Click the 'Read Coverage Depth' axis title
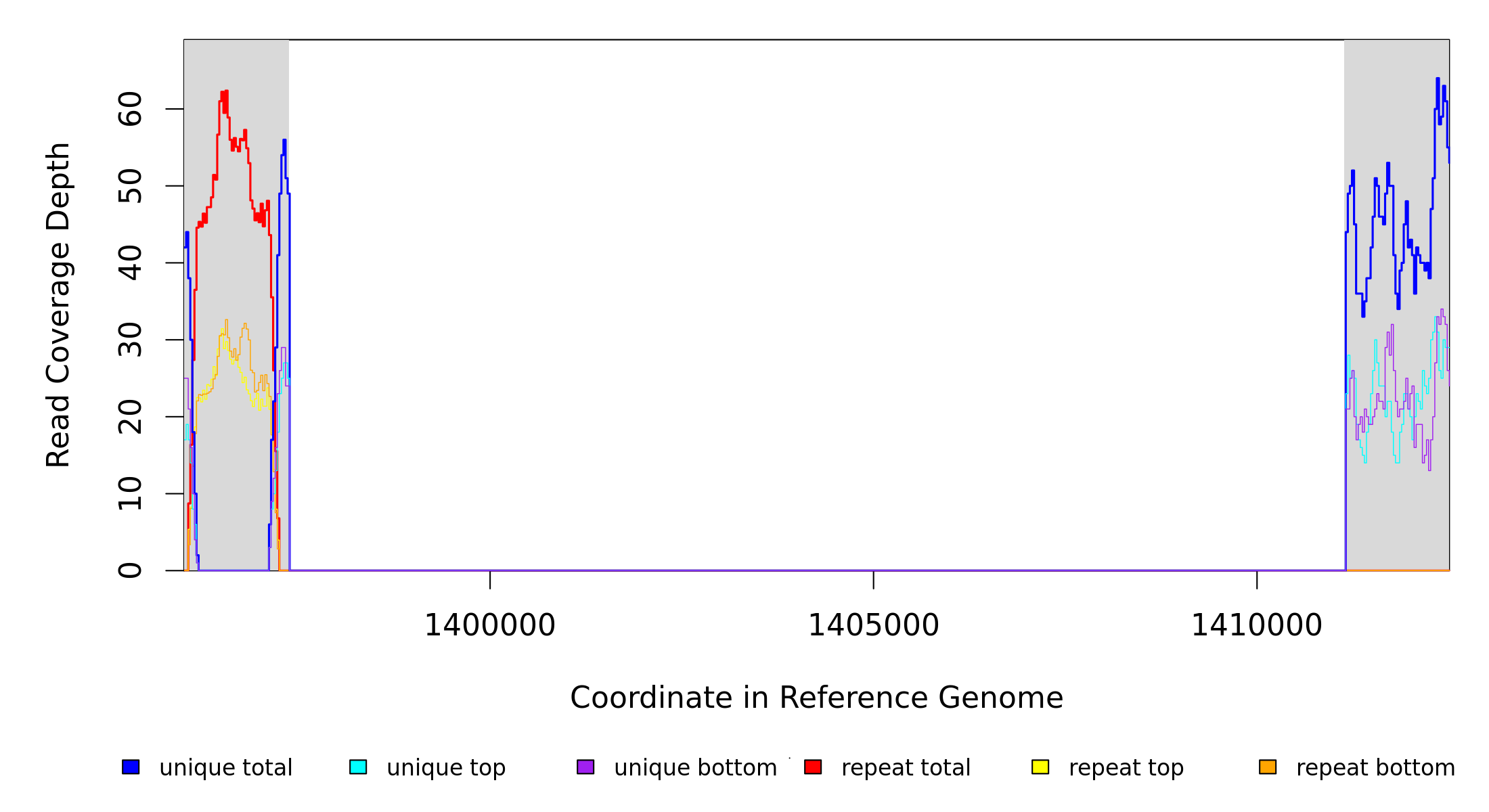This screenshot has width=1489, height=812. click(58, 304)
